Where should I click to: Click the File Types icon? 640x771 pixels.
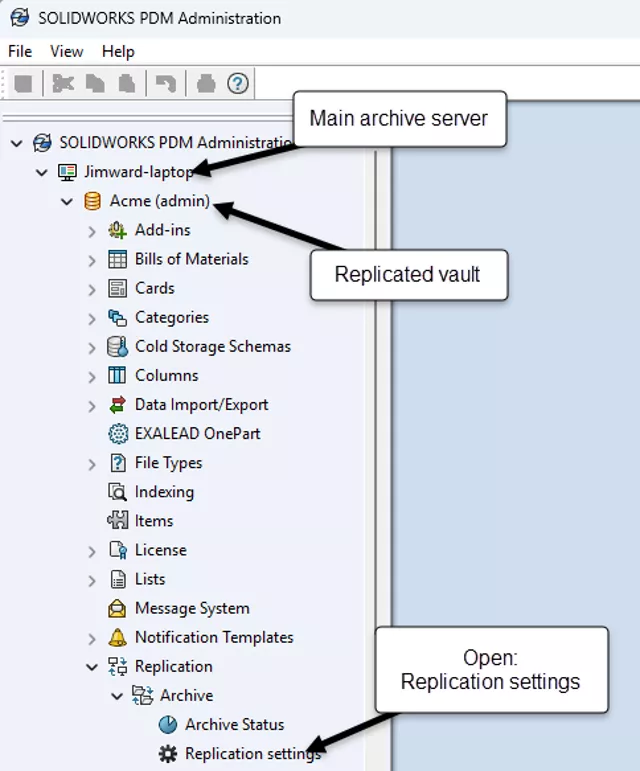pyautogui.click(x=118, y=463)
